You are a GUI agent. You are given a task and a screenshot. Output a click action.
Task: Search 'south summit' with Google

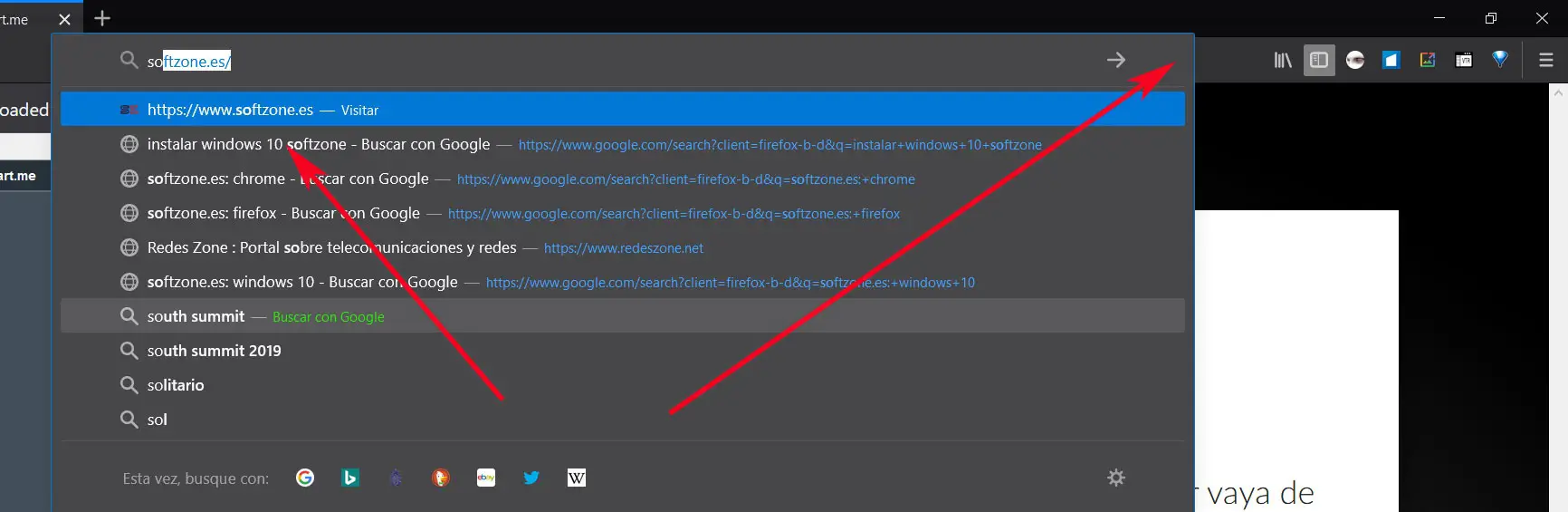pyautogui.click(x=623, y=316)
